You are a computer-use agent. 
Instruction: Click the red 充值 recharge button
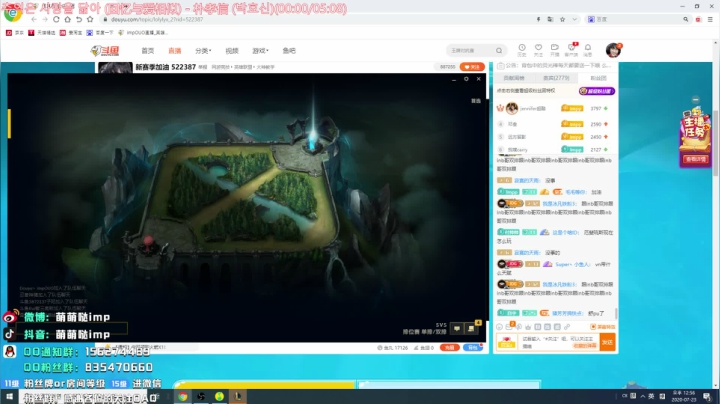450,348
